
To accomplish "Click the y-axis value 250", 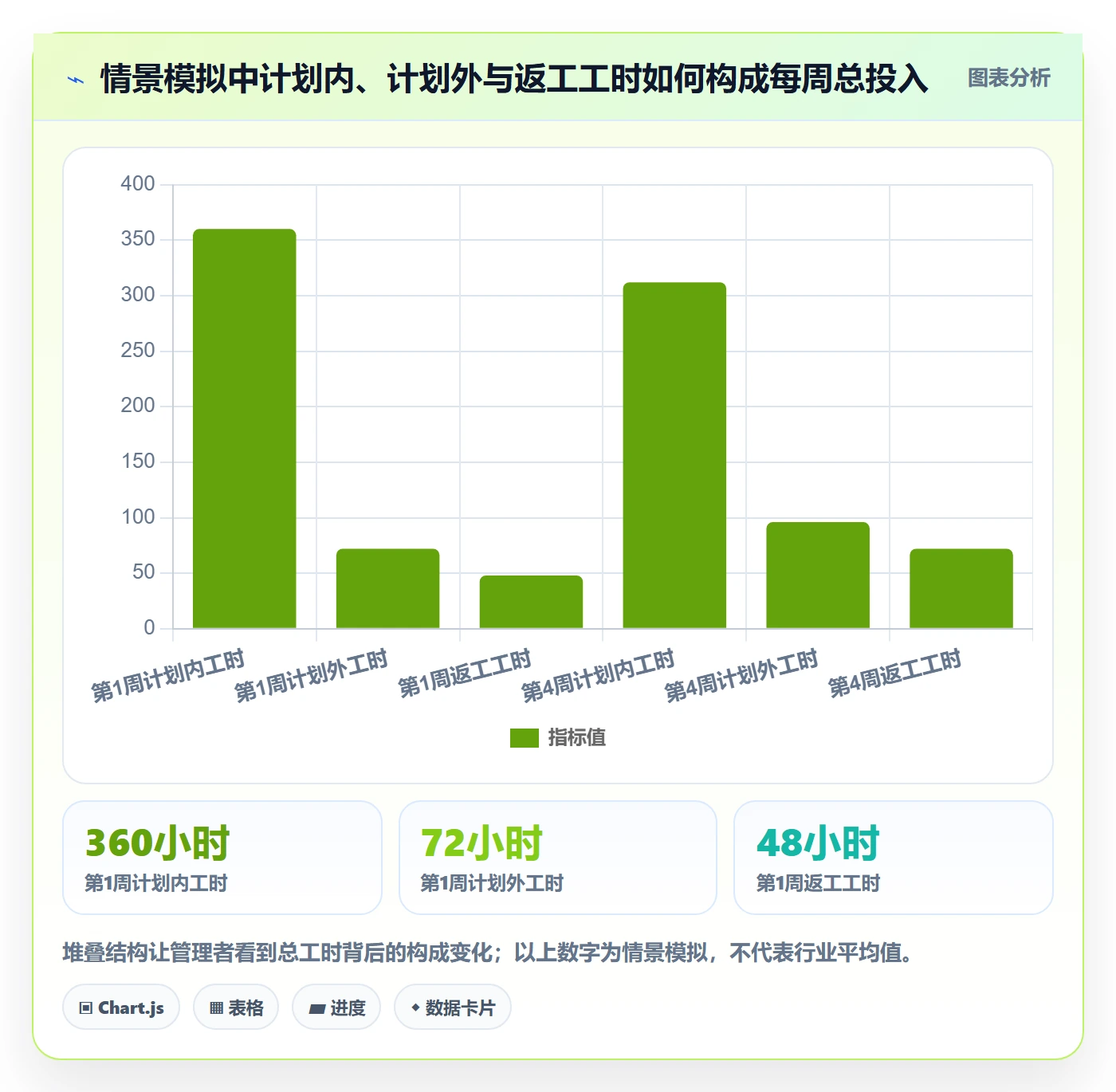I will (138, 350).
